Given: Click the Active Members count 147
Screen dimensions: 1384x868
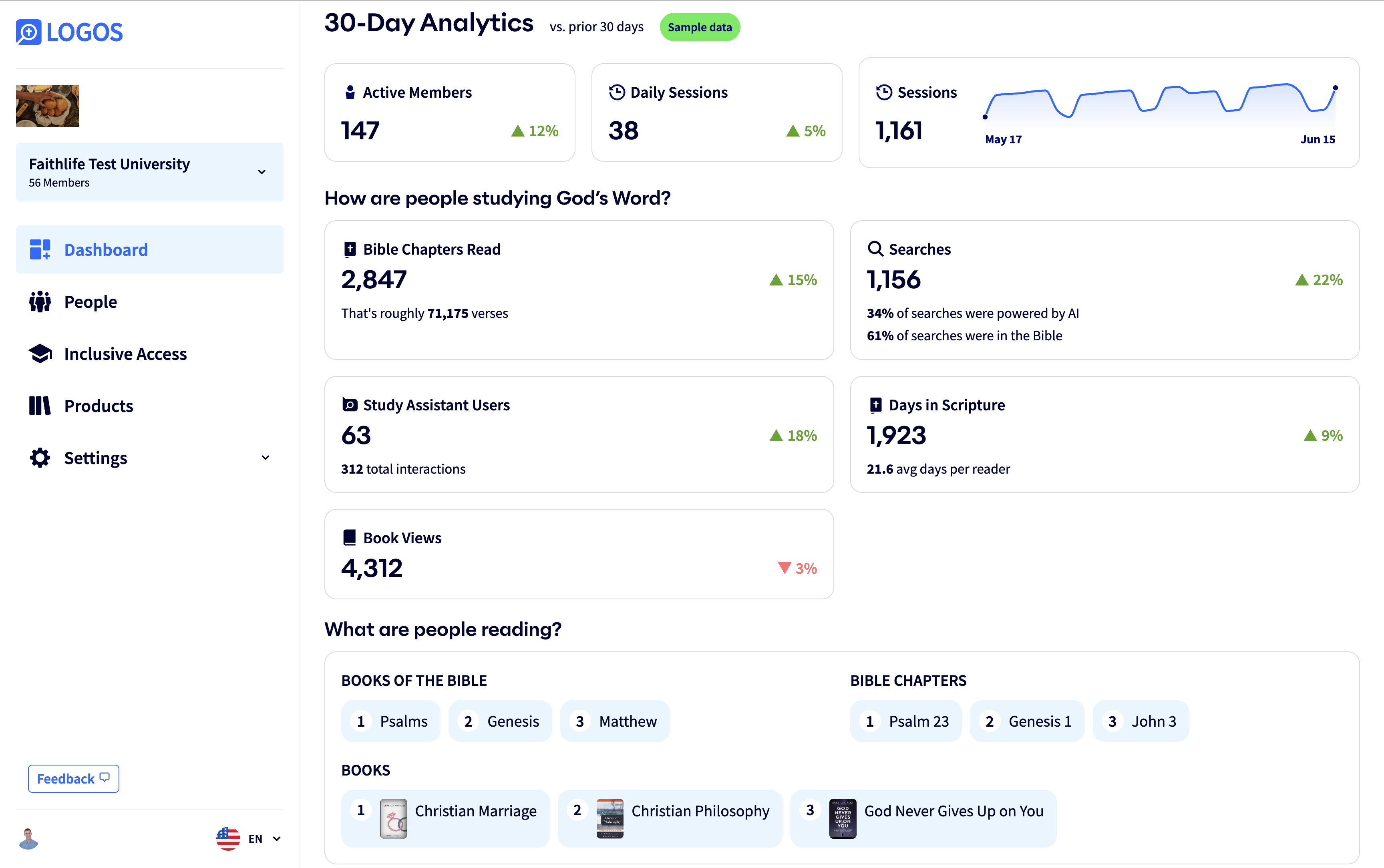Looking at the screenshot, I should [x=360, y=131].
